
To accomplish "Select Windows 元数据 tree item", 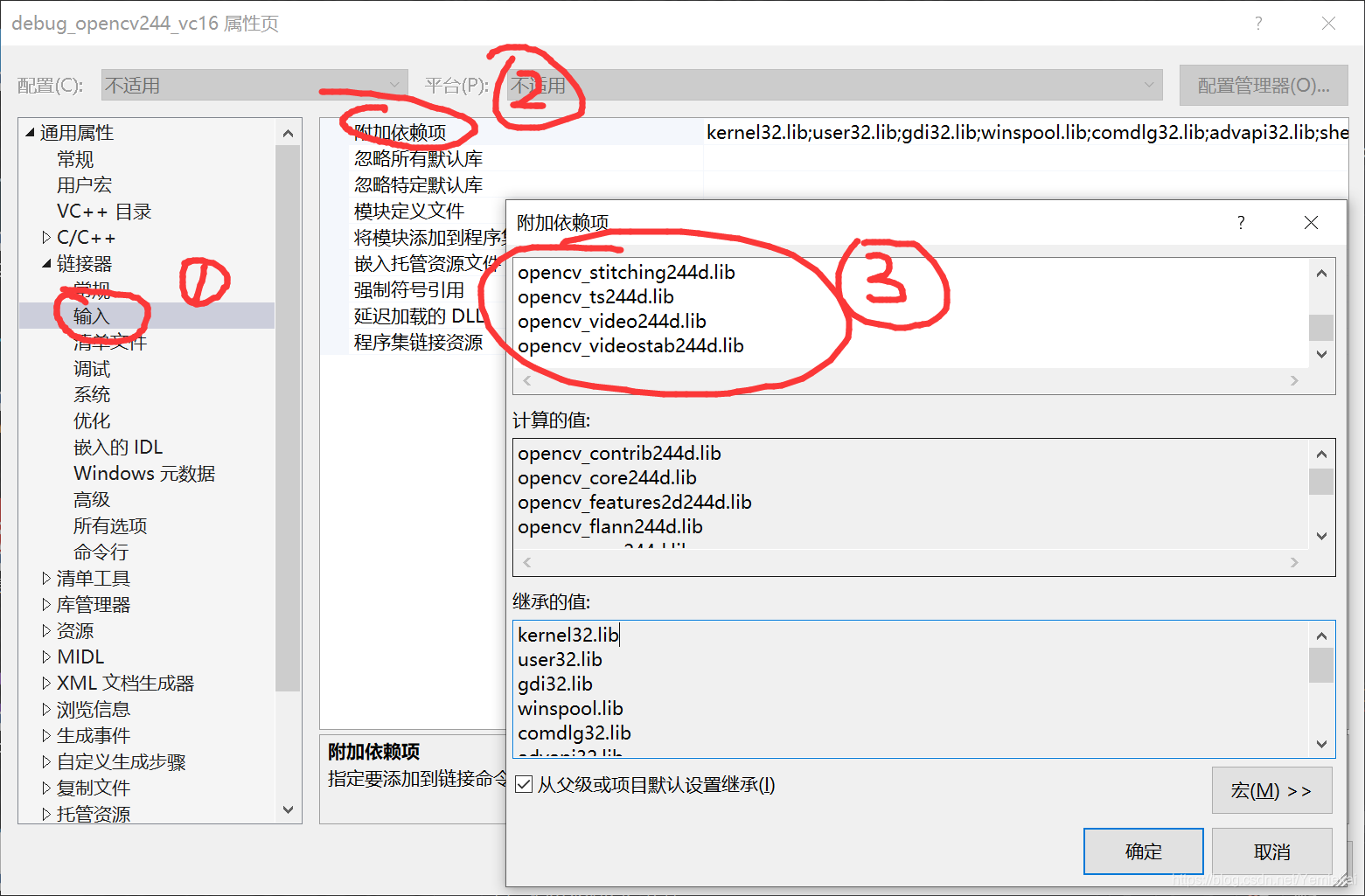I will coord(144,473).
